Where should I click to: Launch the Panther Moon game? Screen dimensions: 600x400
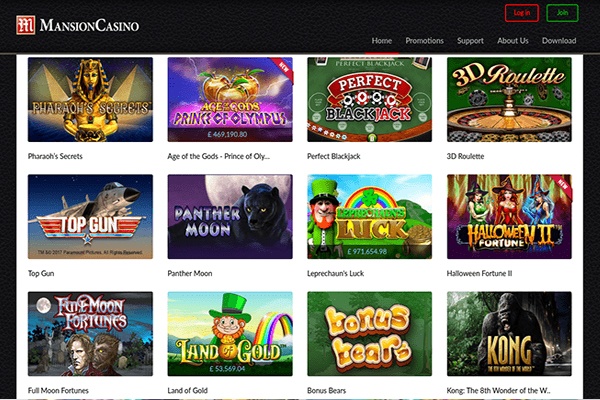coord(230,217)
